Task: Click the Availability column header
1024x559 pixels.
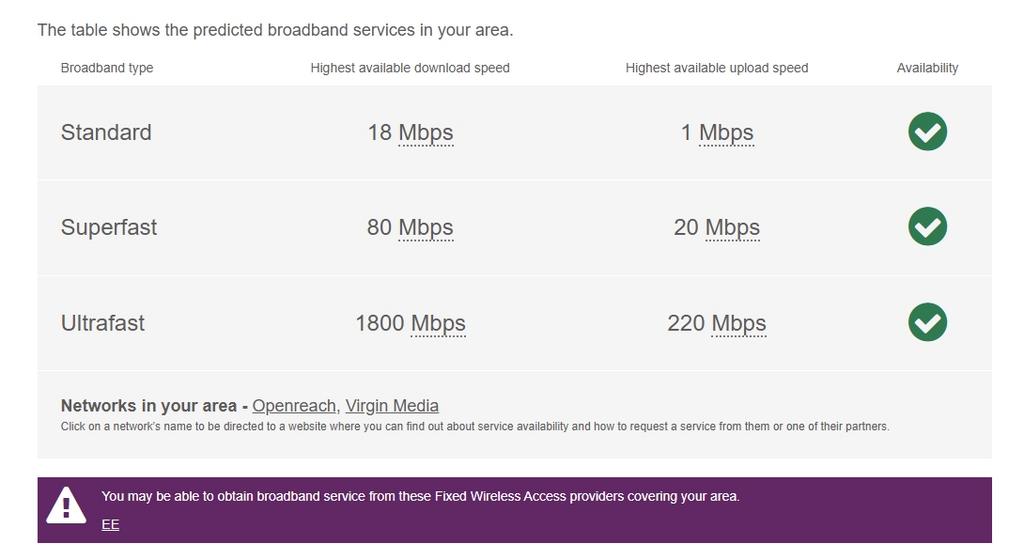Action: [927, 68]
